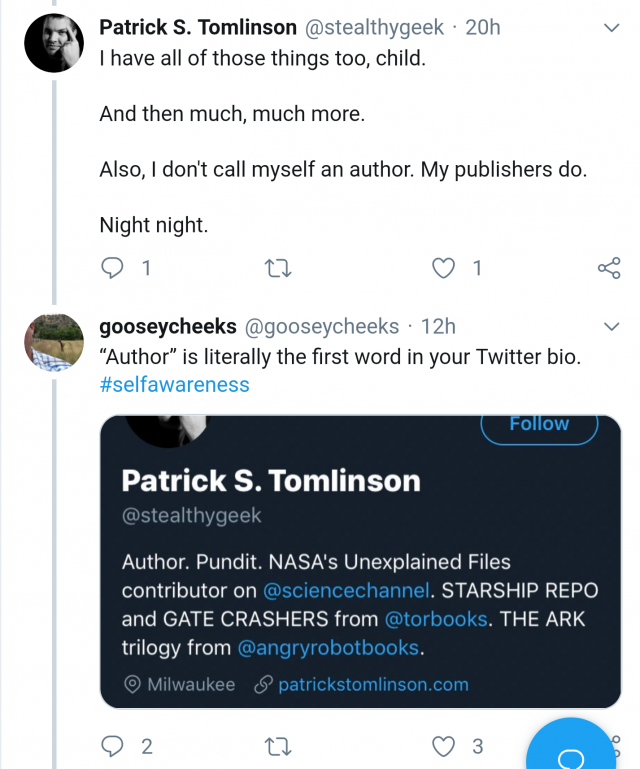Open gooseycheeks' profile avatar
Image resolution: width=640 pixels, height=769 pixels.
54,342
